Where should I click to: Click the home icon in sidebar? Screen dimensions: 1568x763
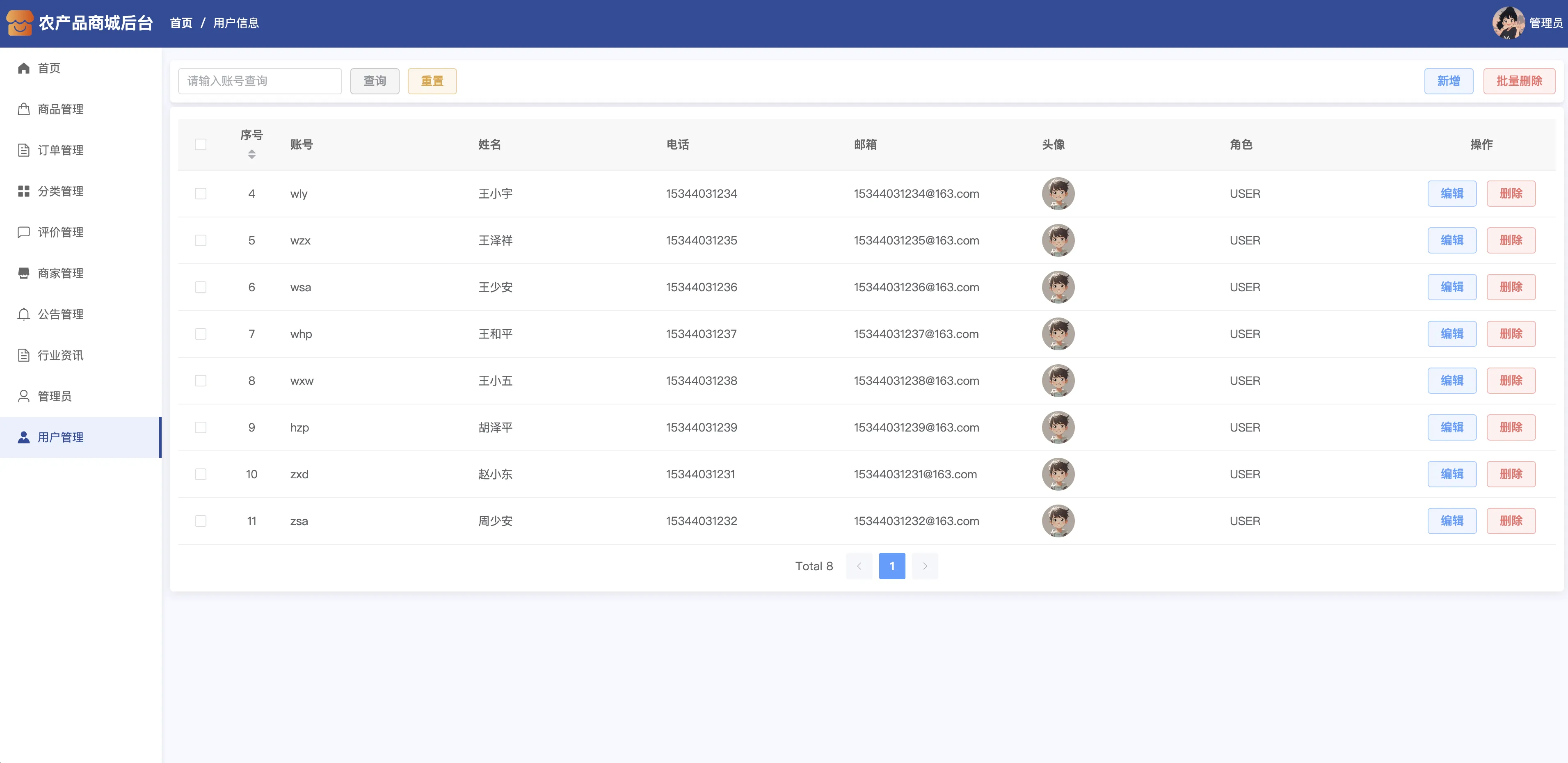(24, 68)
